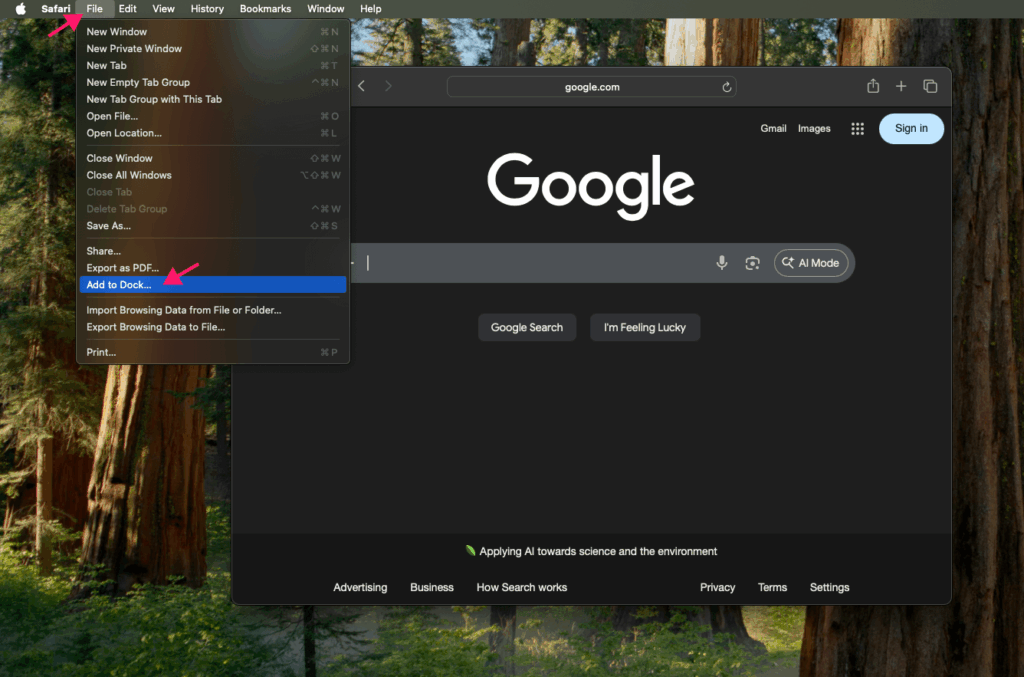Open the Settings footer link

tap(829, 587)
